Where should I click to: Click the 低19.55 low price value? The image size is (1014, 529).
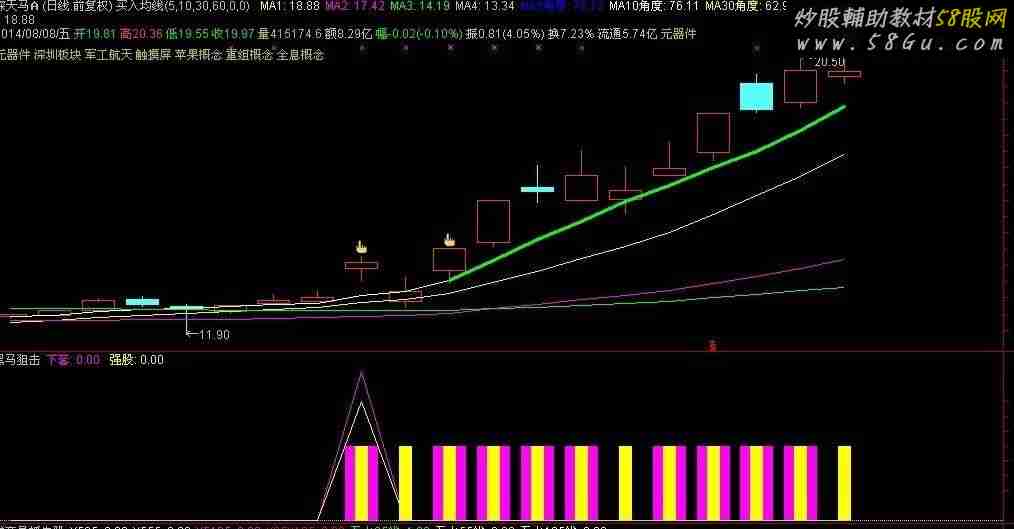[186, 34]
